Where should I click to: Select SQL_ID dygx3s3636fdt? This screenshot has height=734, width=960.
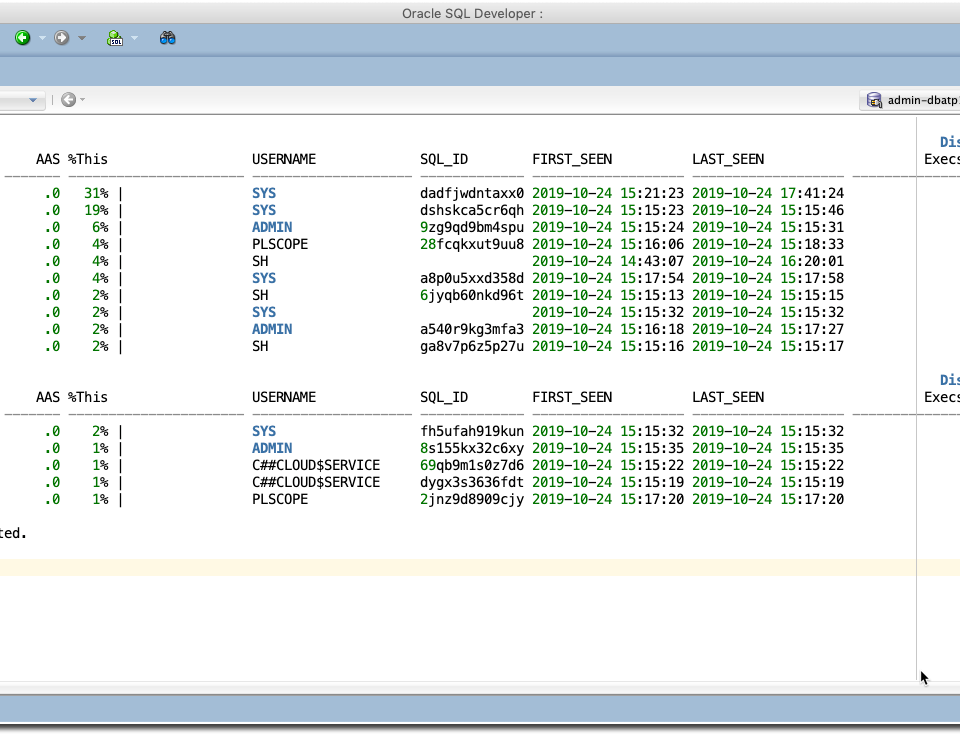coord(471,482)
